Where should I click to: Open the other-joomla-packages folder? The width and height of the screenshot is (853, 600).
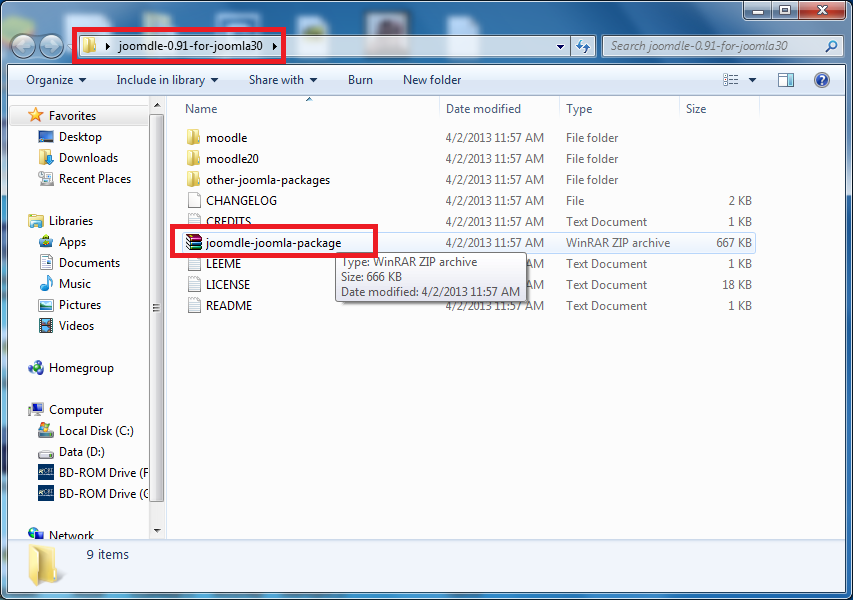pyautogui.click(x=267, y=180)
